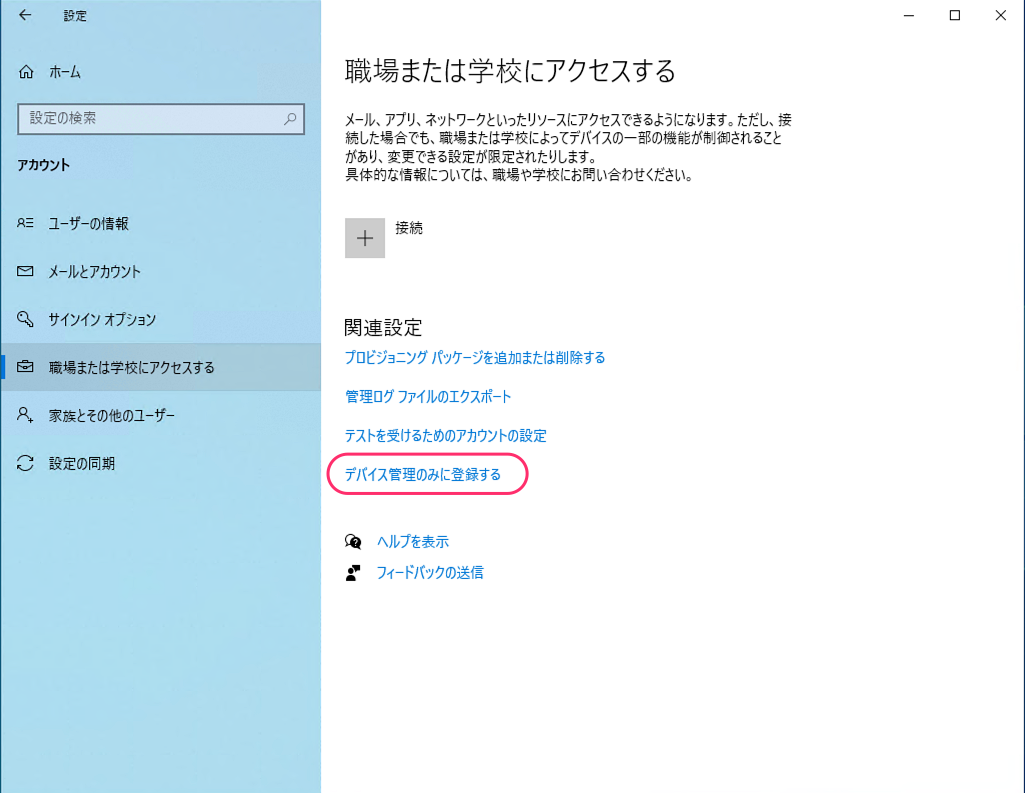1025x793 pixels.
Task: Click the back arrow in title bar
Action: [25, 15]
